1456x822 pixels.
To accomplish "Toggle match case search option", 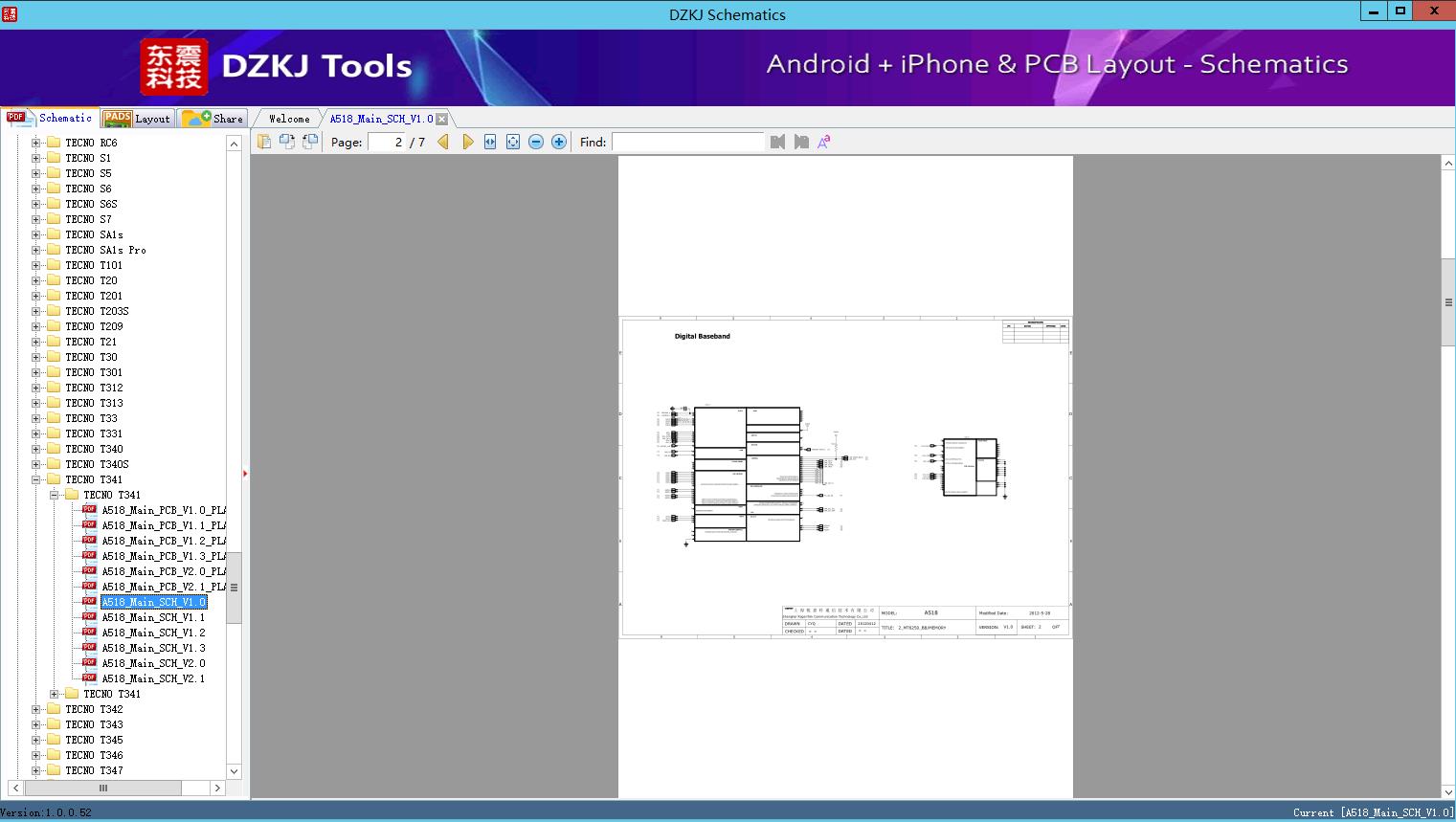I will click(x=824, y=142).
